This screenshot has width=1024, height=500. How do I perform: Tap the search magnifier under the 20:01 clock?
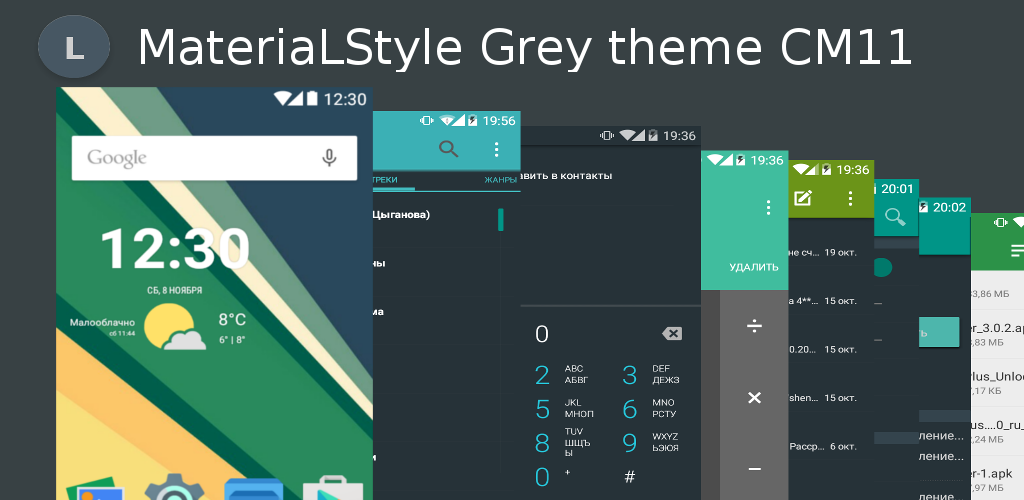point(895,216)
